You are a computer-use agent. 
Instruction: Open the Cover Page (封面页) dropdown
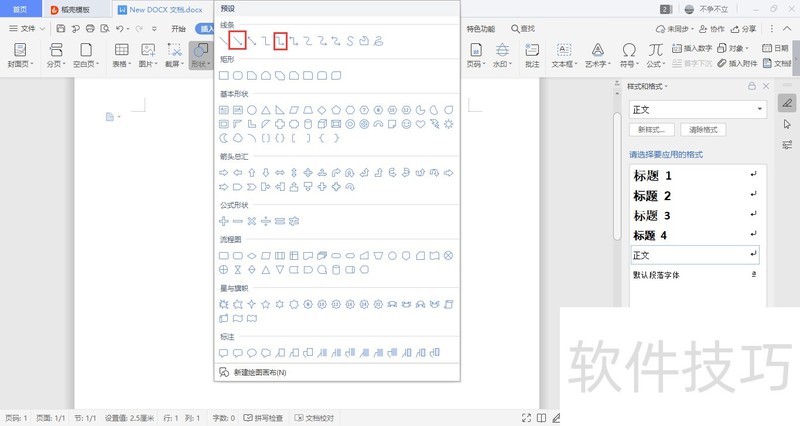(20, 55)
